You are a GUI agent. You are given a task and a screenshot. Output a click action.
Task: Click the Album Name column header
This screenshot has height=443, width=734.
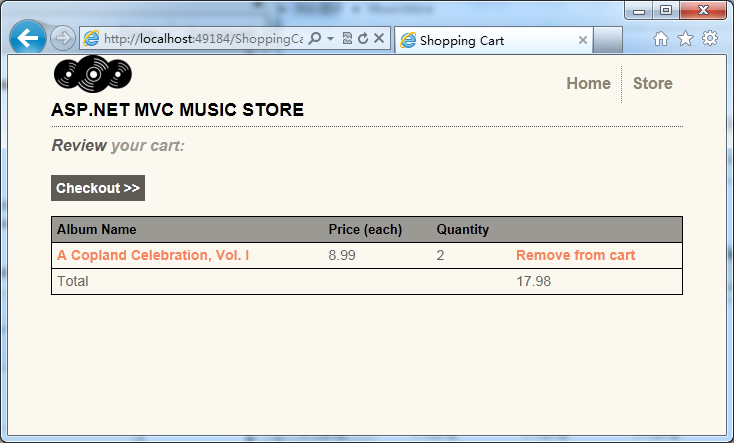96,229
